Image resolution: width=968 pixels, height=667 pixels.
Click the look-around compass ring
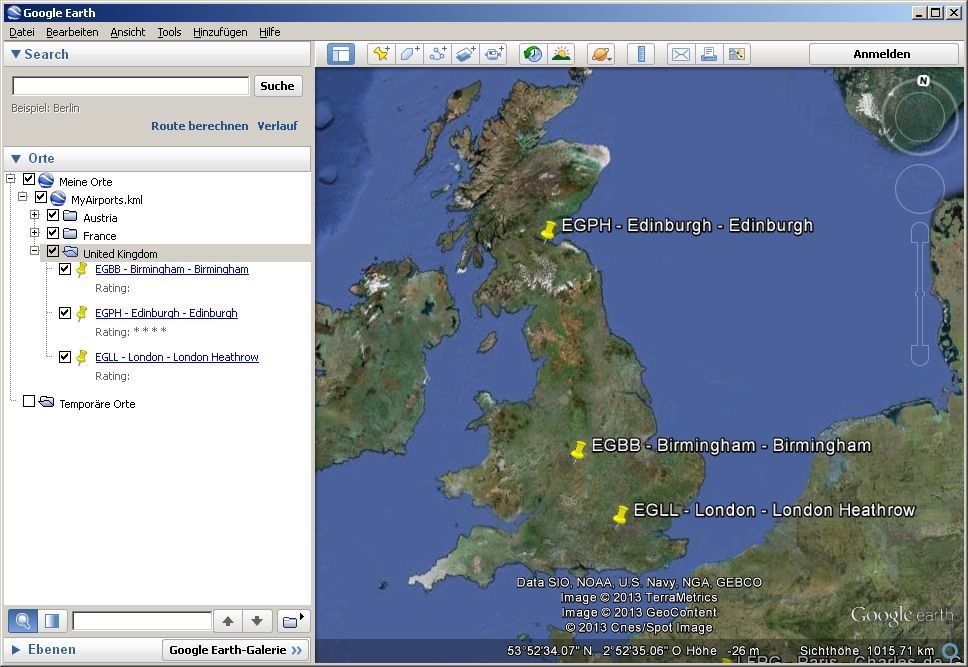(x=919, y=115)
